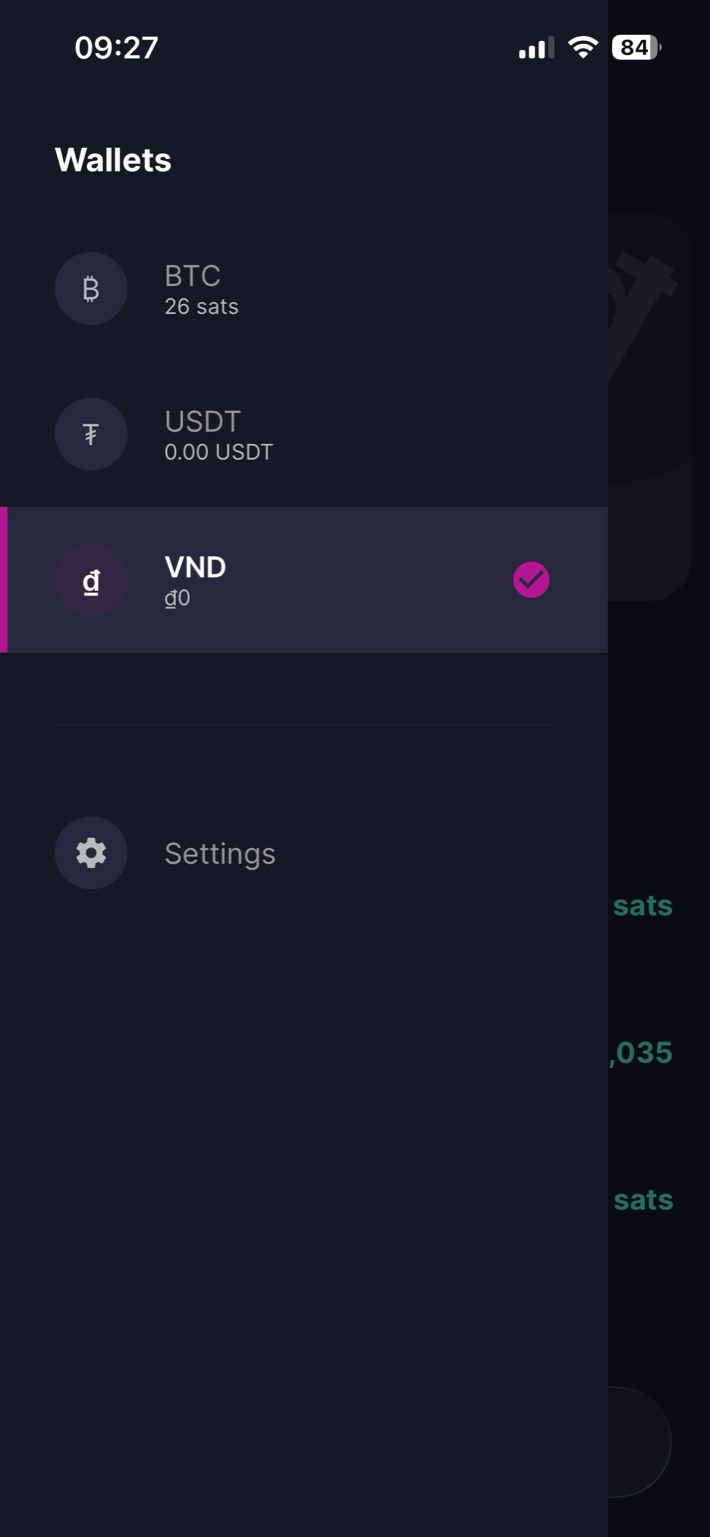710x1537 pixels.
Task: Tap the ₫0 balance under VND
Action: pos(177,598)
